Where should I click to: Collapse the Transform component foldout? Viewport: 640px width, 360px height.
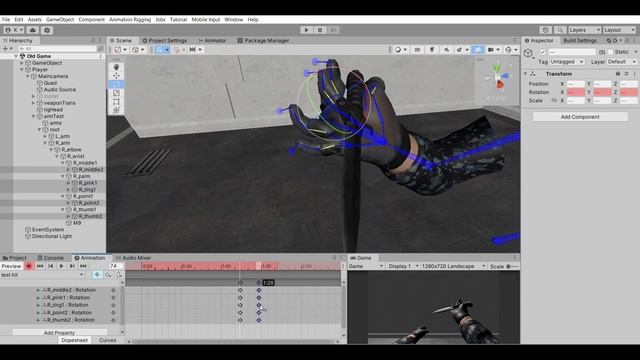click(526, 74)
